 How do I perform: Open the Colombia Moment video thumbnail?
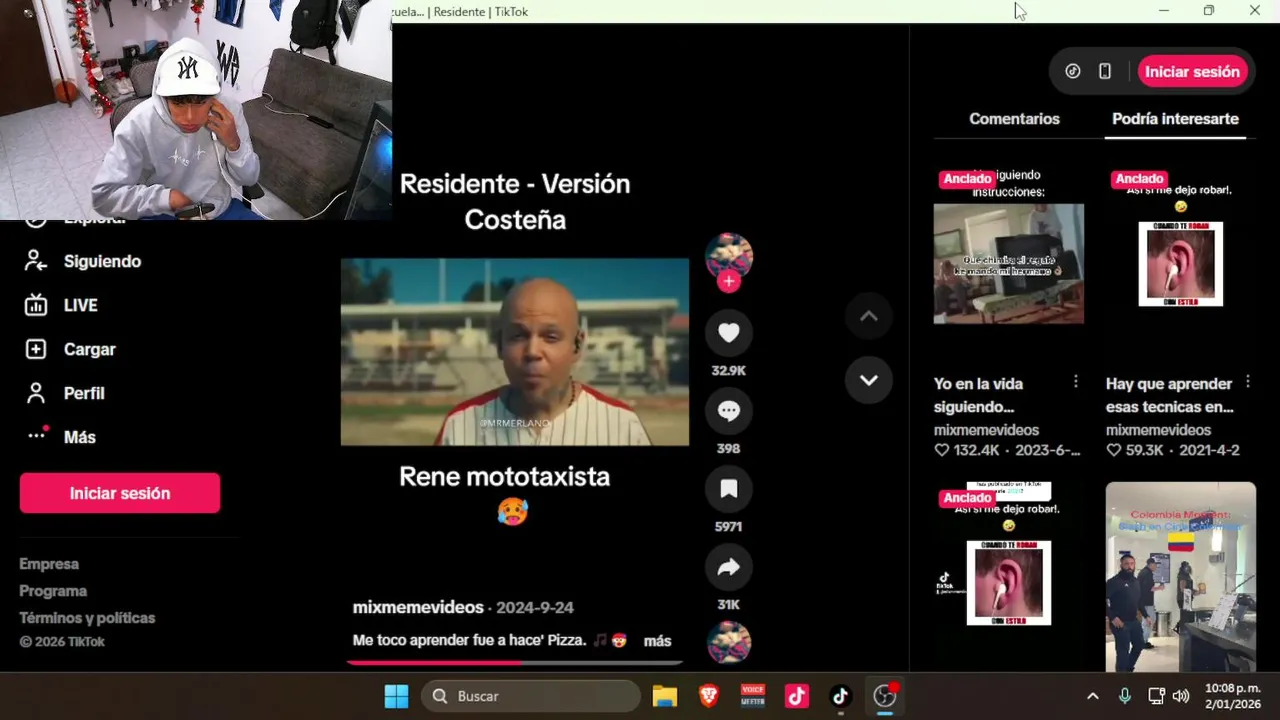coord(1180,577)
